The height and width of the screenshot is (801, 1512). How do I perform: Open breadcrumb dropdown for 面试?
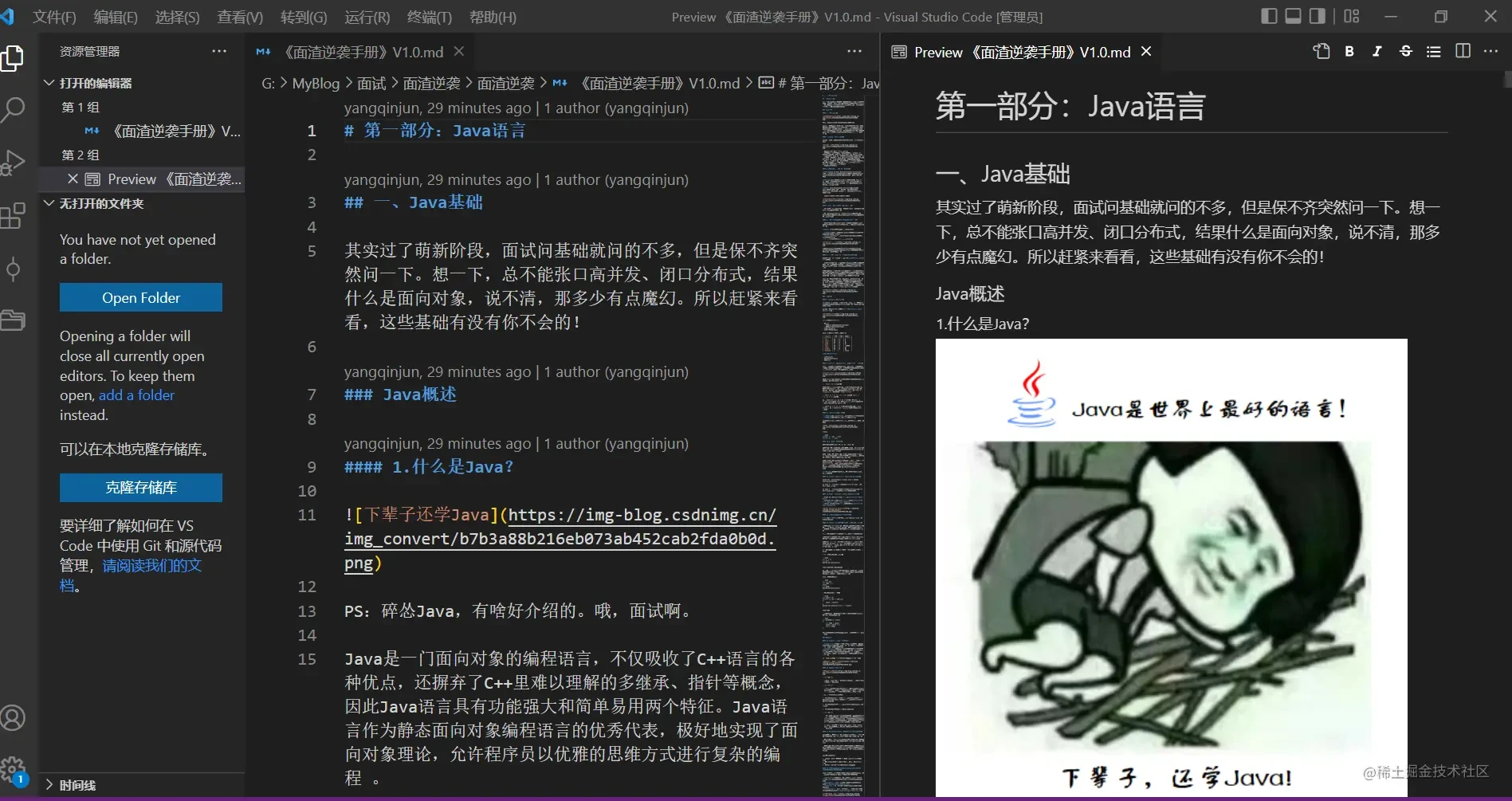371,83
